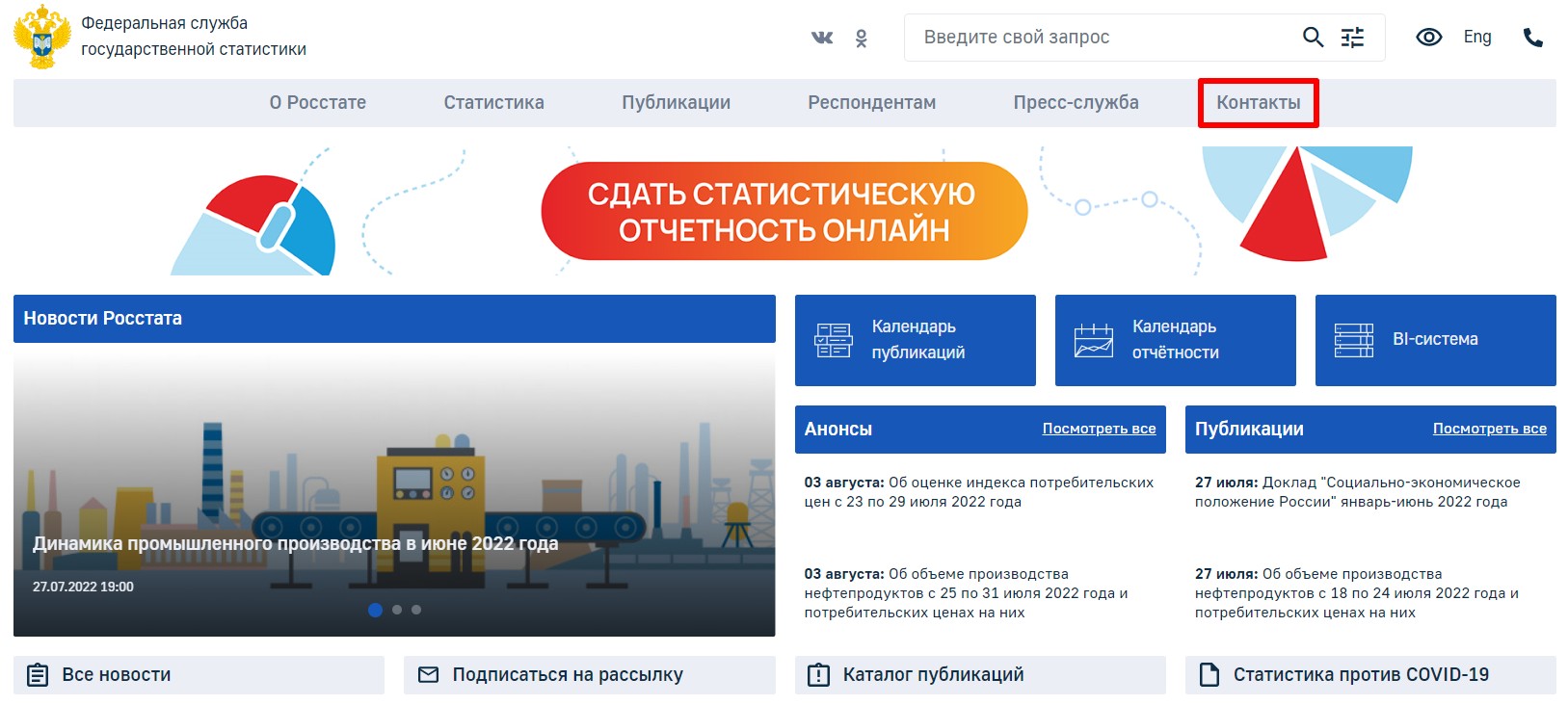Select the second carousel dot
This screenshot has width=1568, height=705.
pos(397,610)
